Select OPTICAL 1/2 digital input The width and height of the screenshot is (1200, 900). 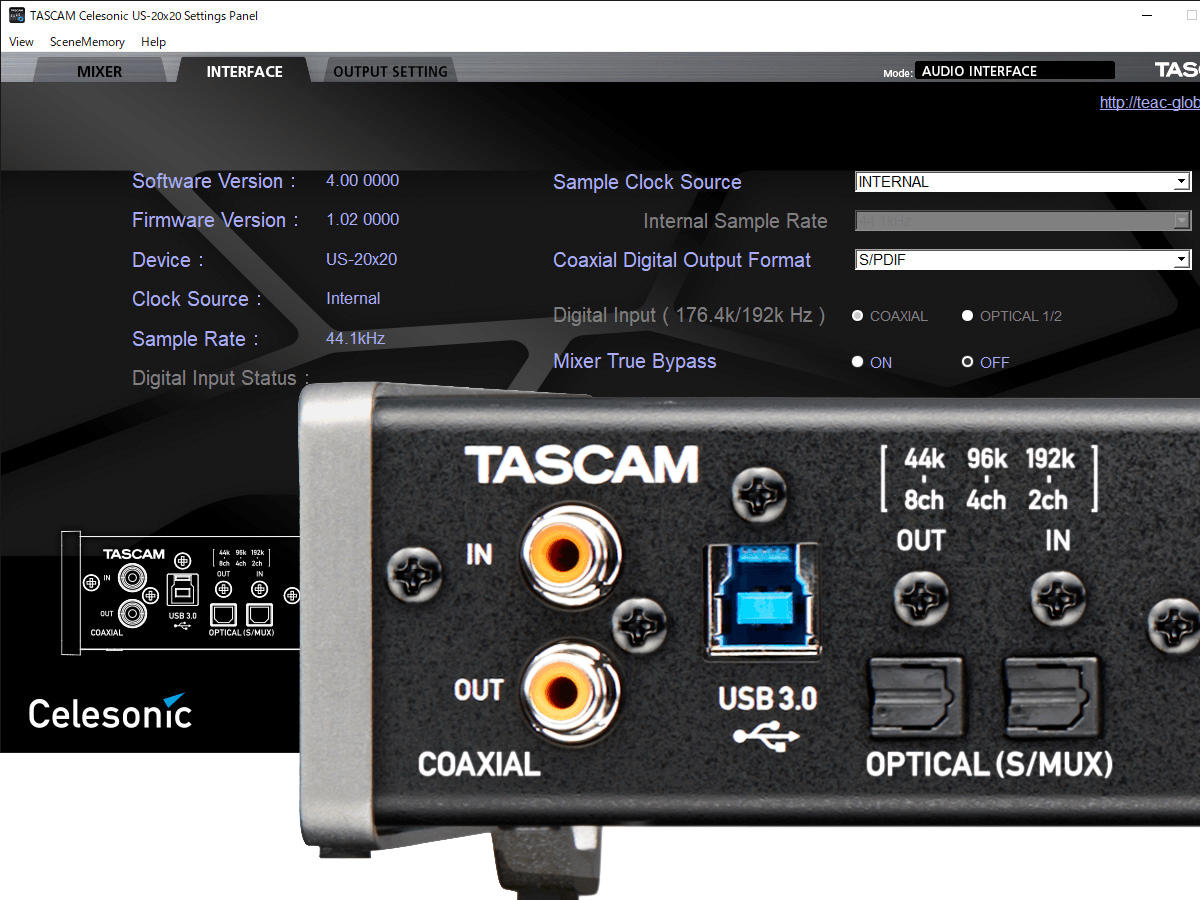point(967,315)
